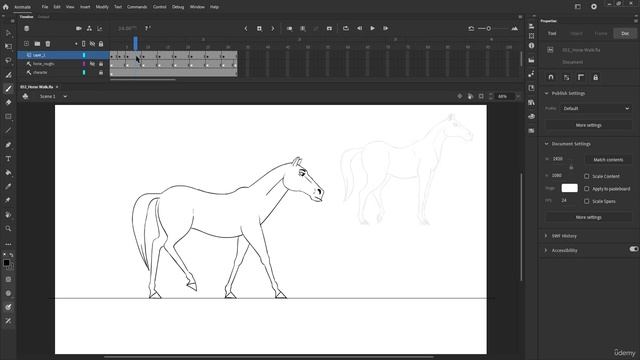Collapse the Document Settings section

point(547,144)
